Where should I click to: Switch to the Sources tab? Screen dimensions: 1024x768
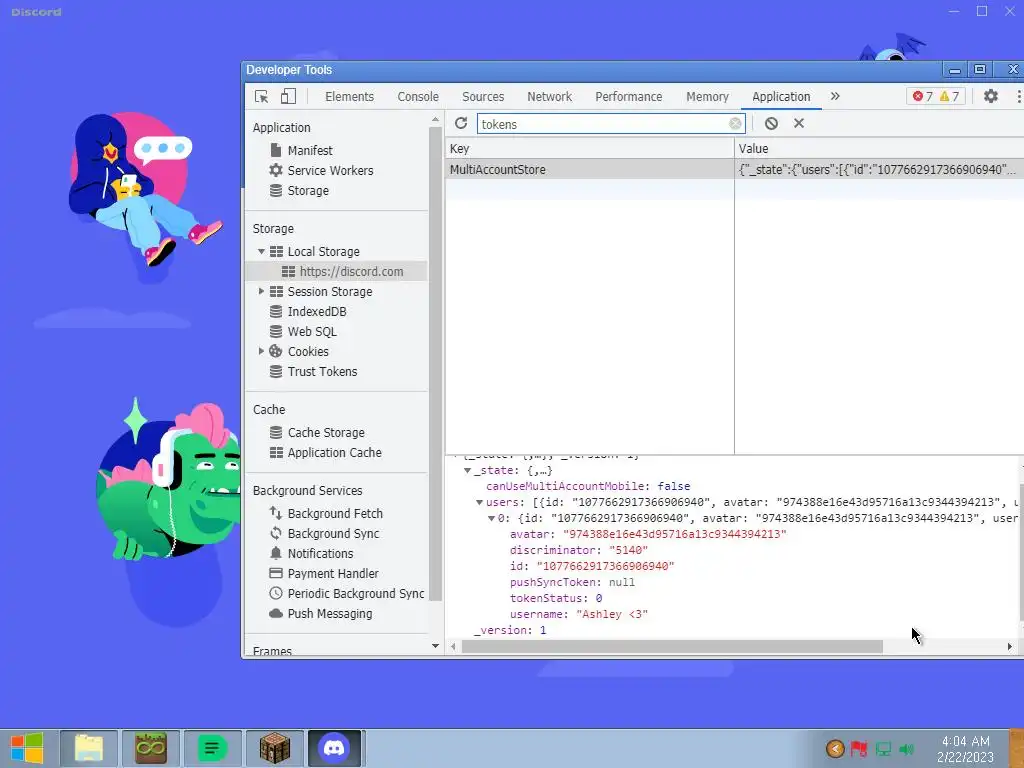[x=483, y=97]
